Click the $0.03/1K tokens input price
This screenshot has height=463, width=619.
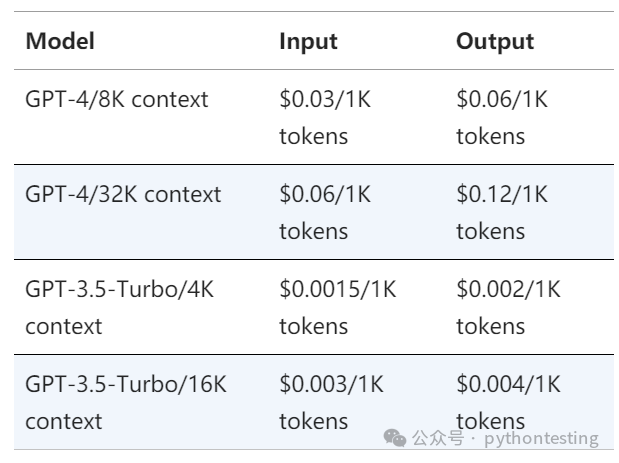(325, 118)
